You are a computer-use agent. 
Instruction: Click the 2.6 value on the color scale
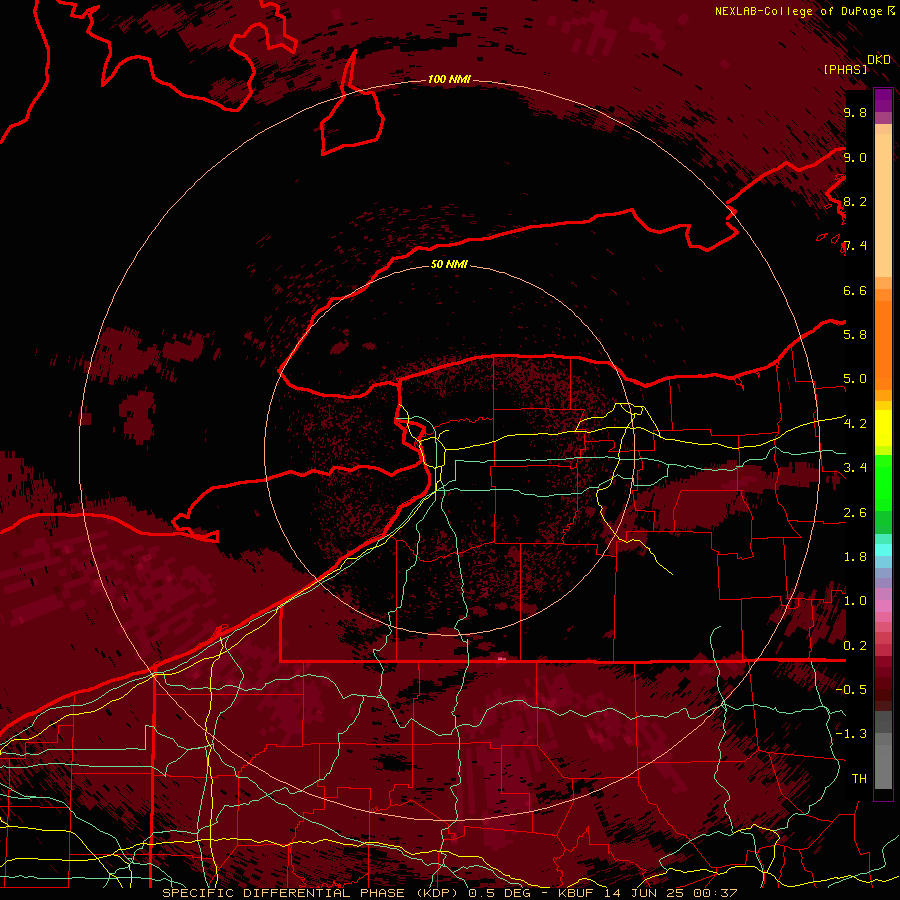click(855, 513)
